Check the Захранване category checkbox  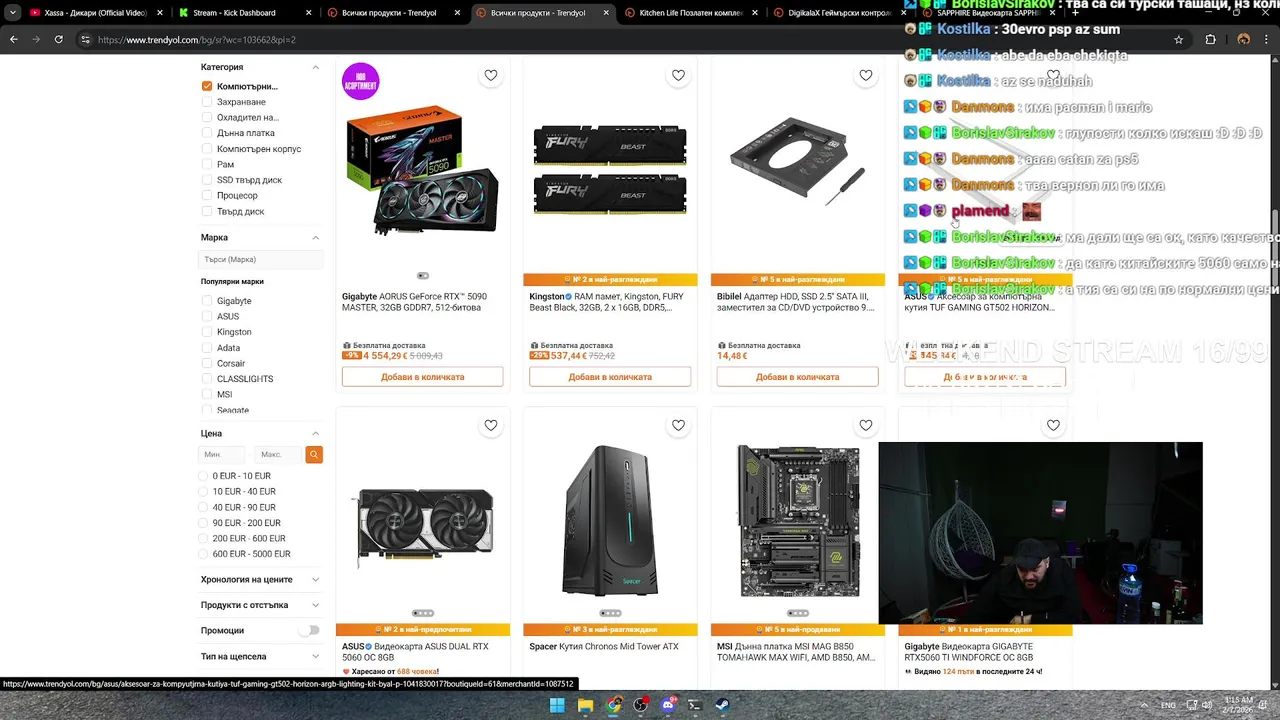207,102
